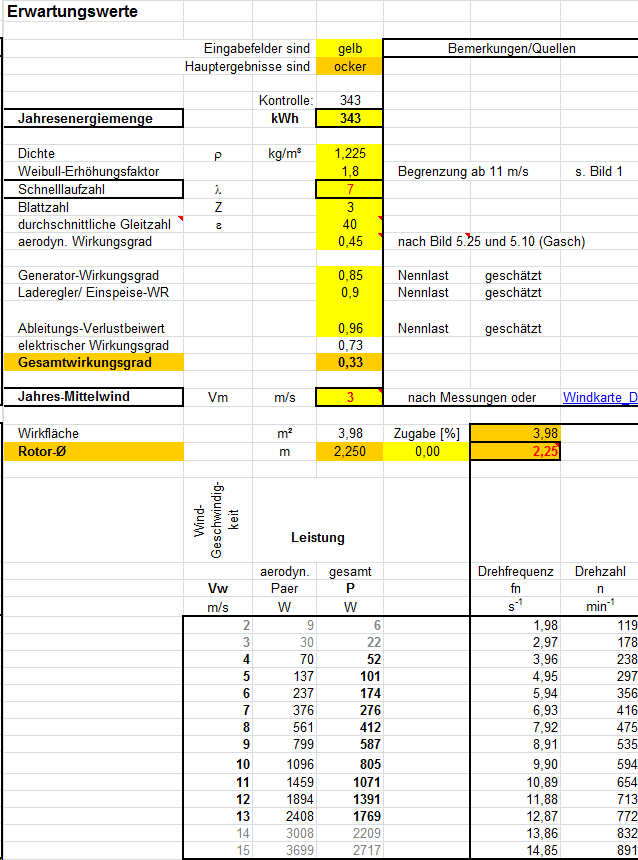Select the Gesamtwirkungsgrad result cell 0,33

click(349, 362)
